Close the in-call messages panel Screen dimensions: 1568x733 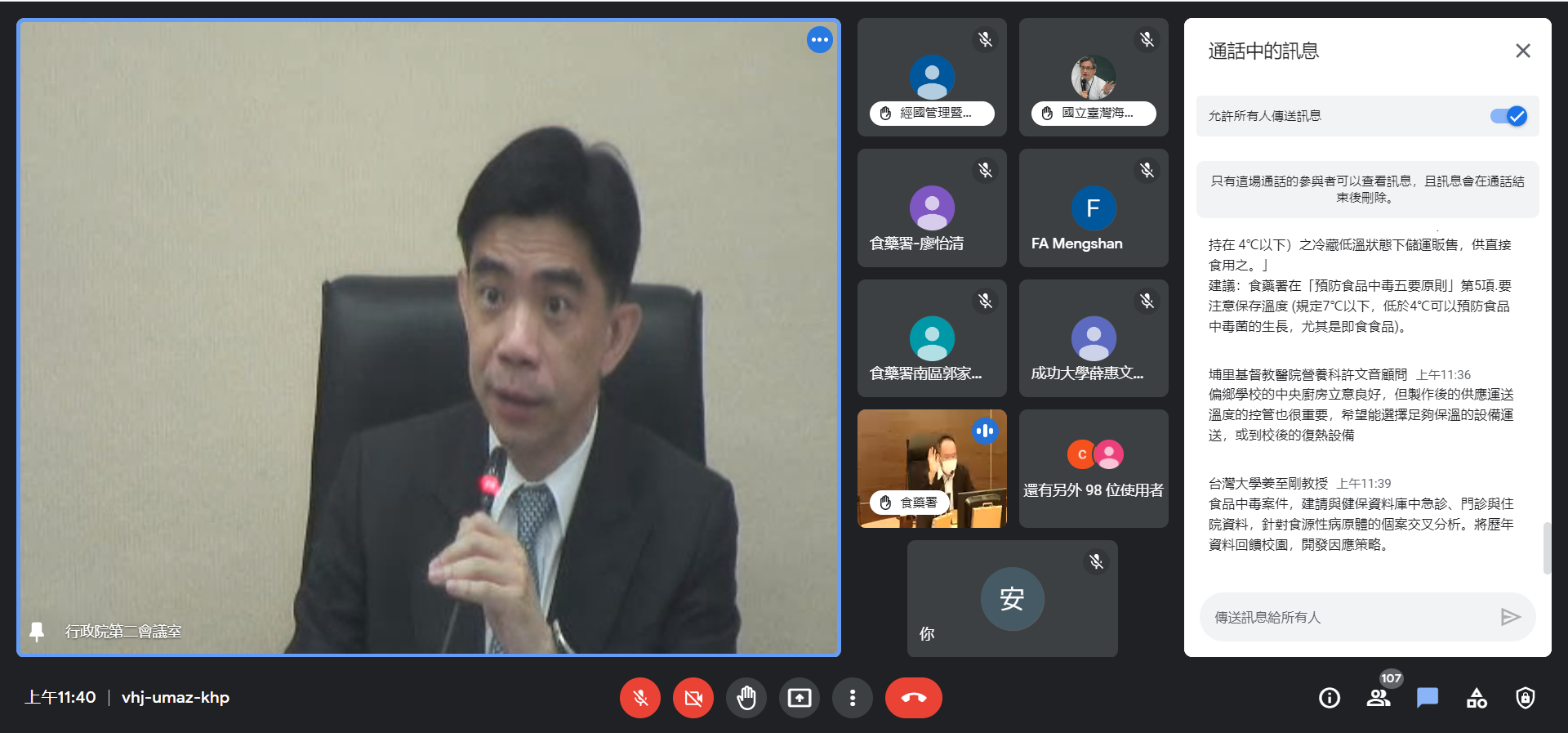1523,51
